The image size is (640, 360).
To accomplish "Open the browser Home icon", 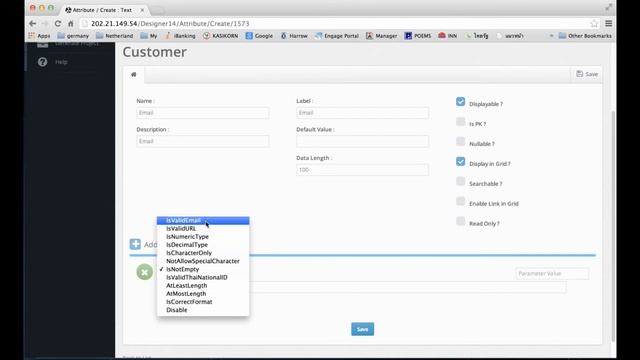I will pos(71,24).
